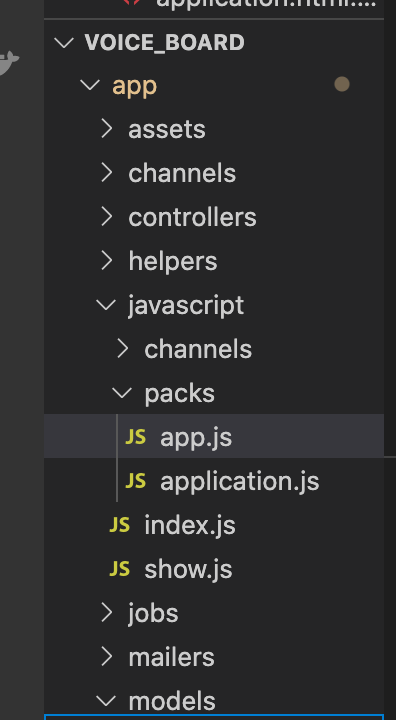Open the application.js file

[x=239, y=481]
